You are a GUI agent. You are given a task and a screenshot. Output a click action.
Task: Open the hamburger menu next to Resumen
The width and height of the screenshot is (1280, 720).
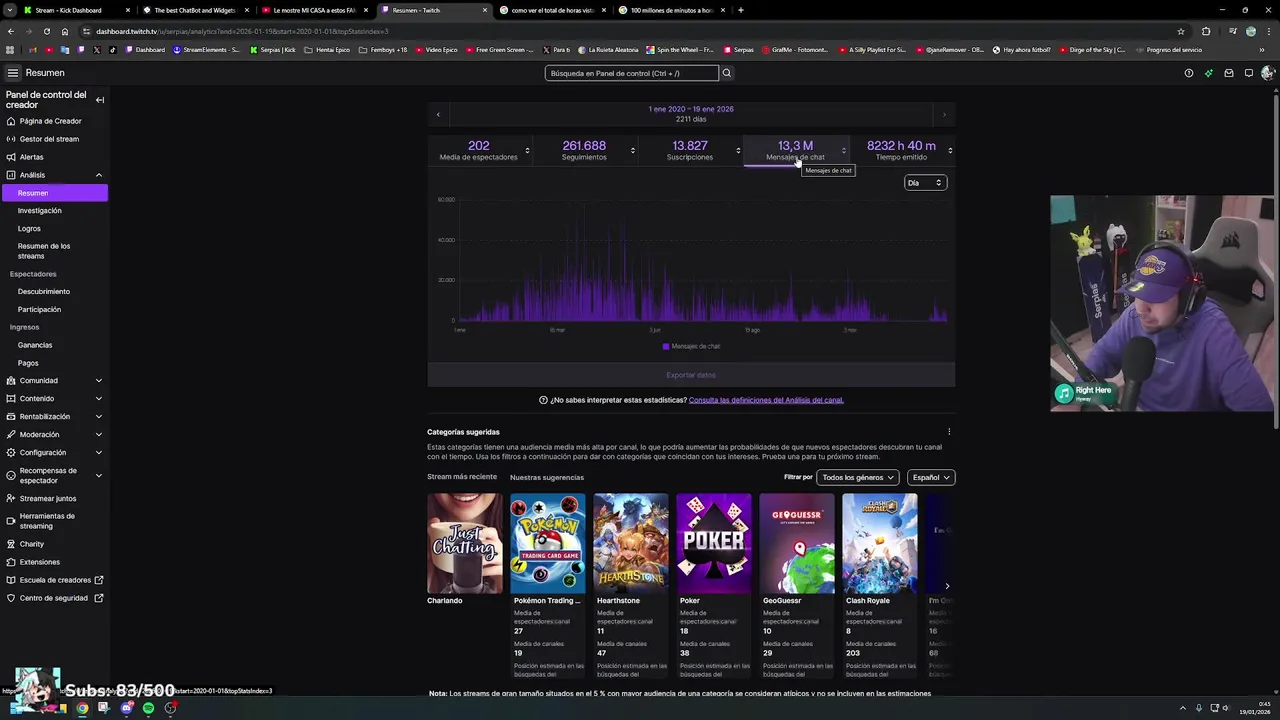[13, 73]
